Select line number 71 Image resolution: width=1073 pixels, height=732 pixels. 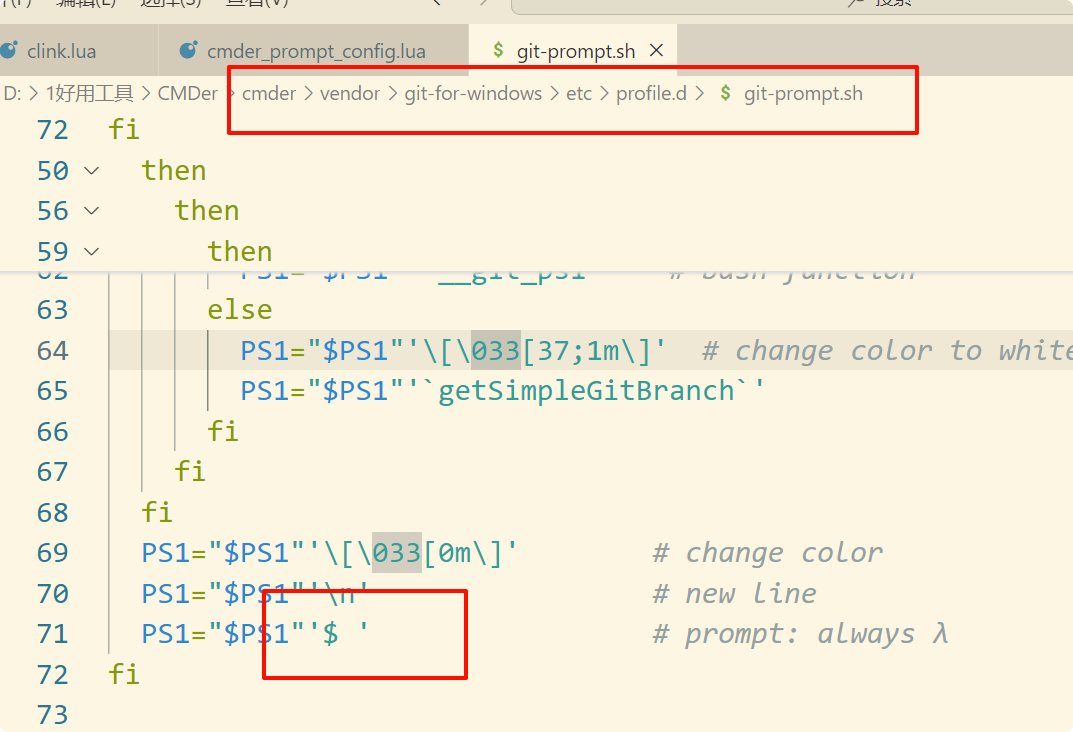tap(53, 634)
